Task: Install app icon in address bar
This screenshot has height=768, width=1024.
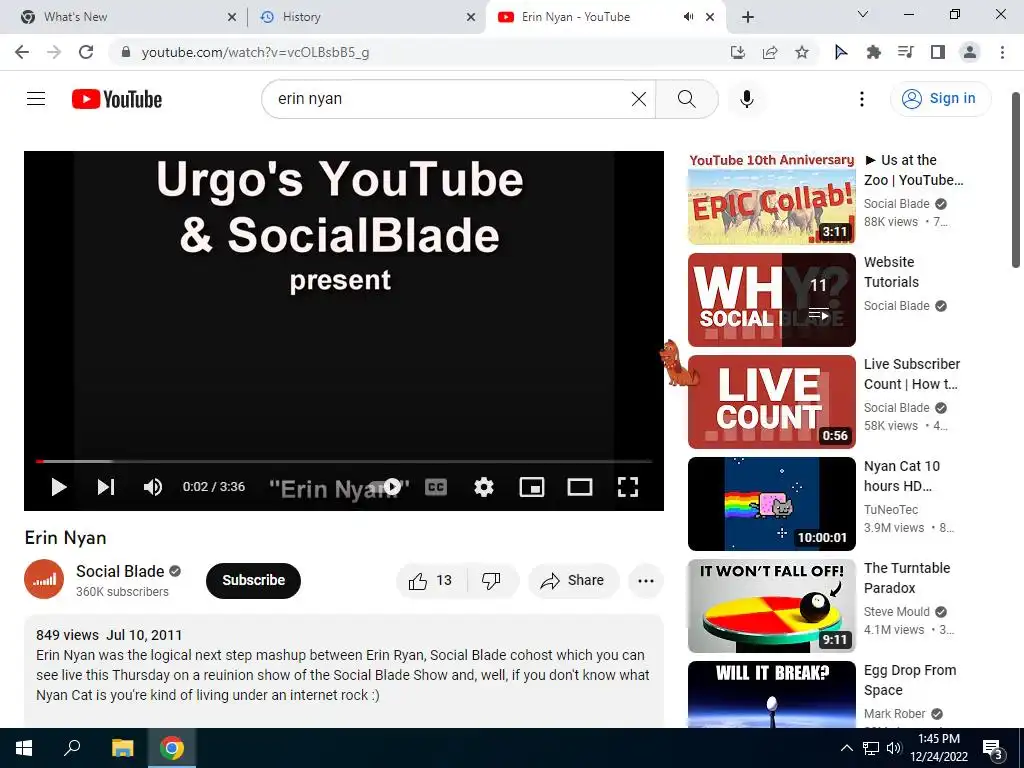Action: click(x=737, y=52)
